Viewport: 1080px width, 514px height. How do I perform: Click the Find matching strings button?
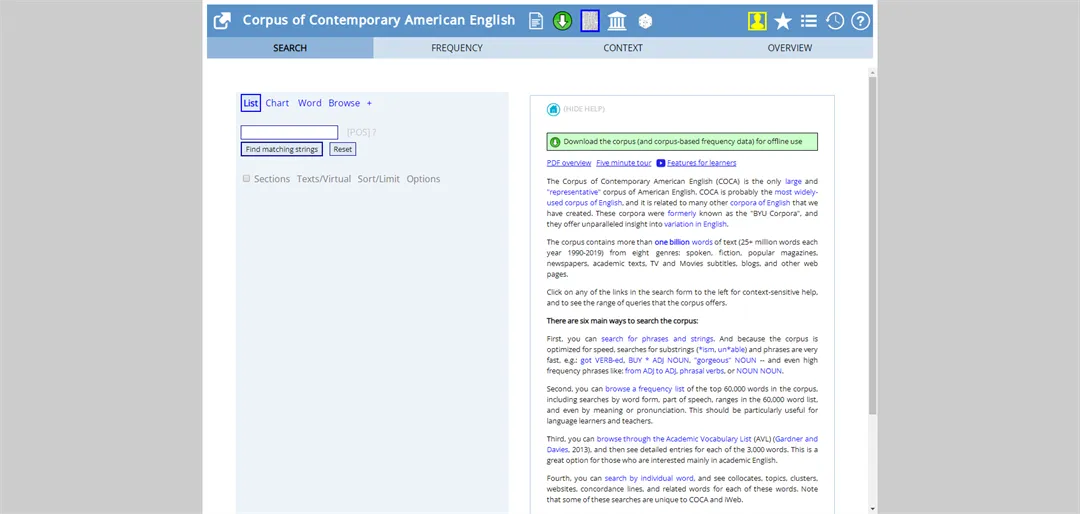pos(282,150)
